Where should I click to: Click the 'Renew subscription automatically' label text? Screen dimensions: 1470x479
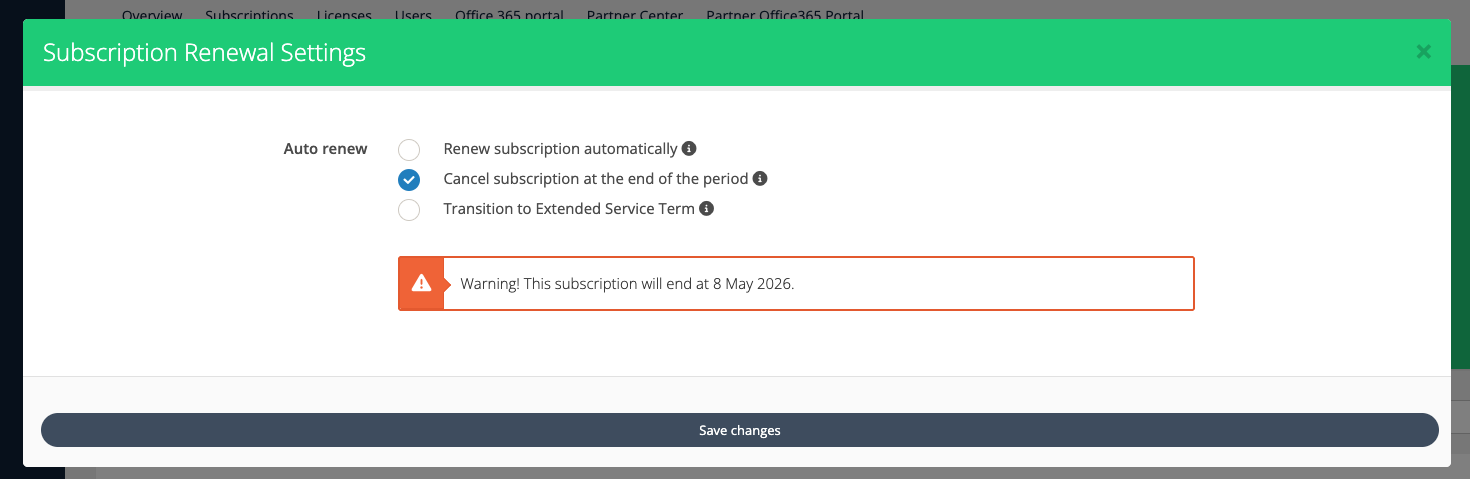tap(560, 149)
